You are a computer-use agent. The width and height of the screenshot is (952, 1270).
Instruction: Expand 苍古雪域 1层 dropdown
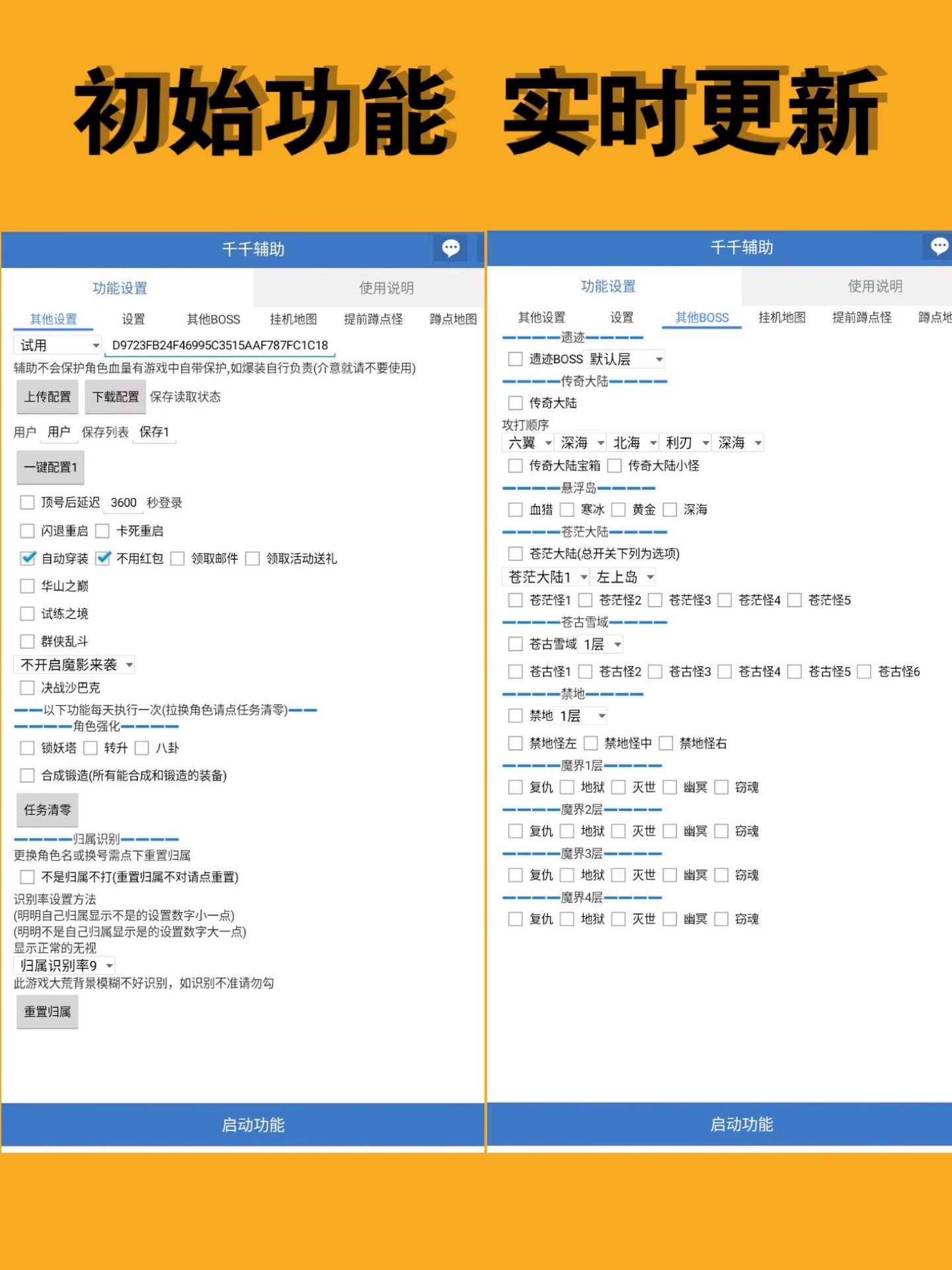[x=602, y=644]
